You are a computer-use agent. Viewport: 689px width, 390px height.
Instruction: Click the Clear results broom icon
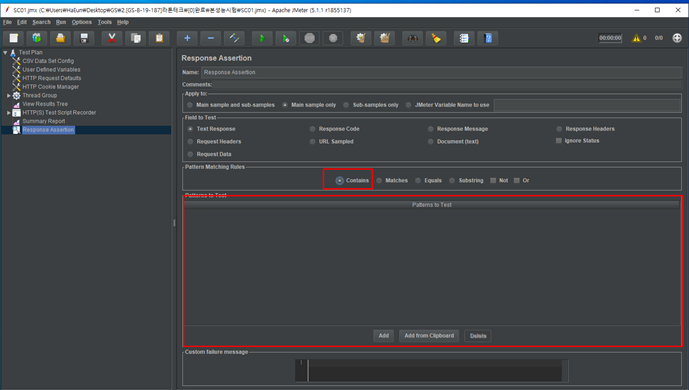[x=361, y=38]
